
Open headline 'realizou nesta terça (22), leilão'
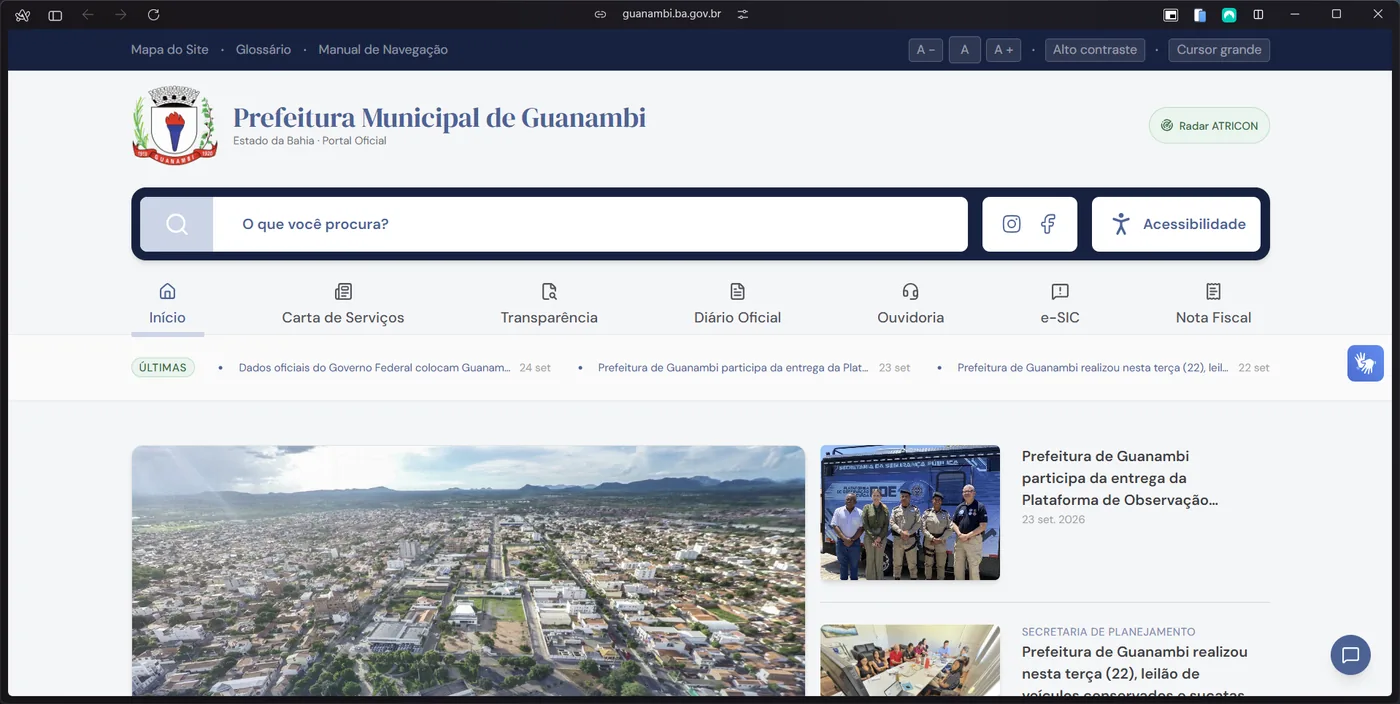1135,673
